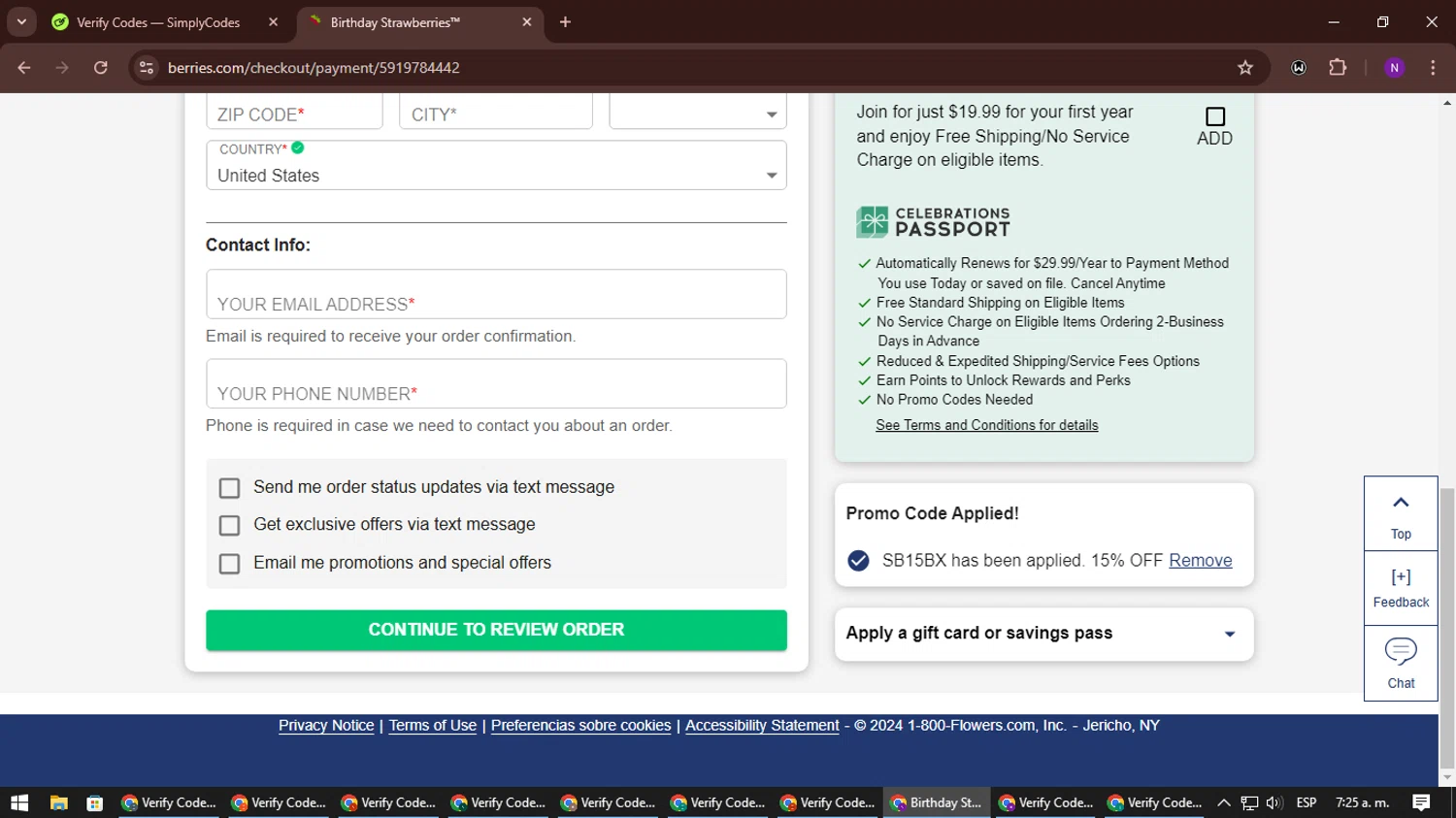Expand Apply a gift card or savings pass
The width and height of the screenshot is (1456, 818).
[x=1044, y=634]
